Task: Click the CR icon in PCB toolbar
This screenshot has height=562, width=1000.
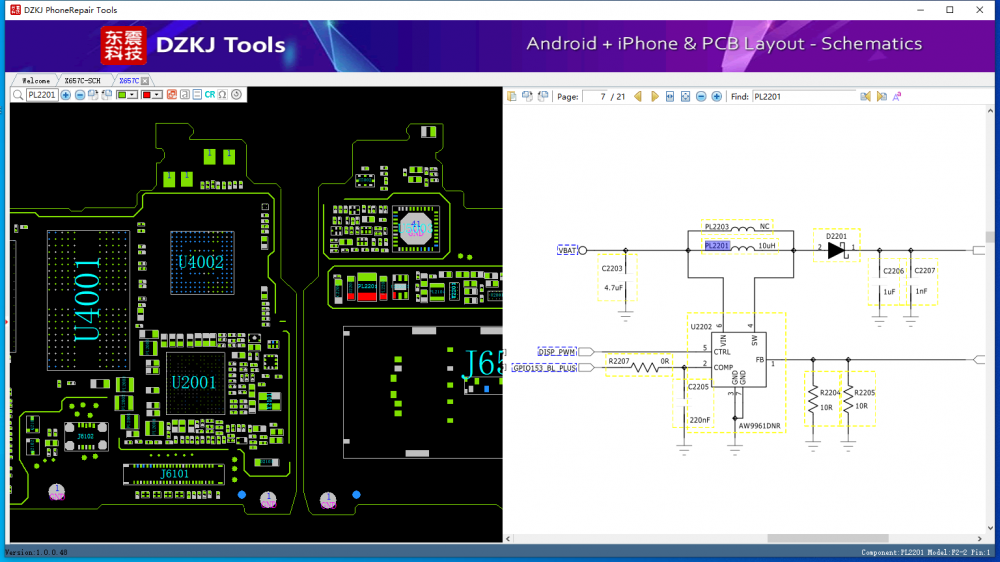Action: [210, 95]
